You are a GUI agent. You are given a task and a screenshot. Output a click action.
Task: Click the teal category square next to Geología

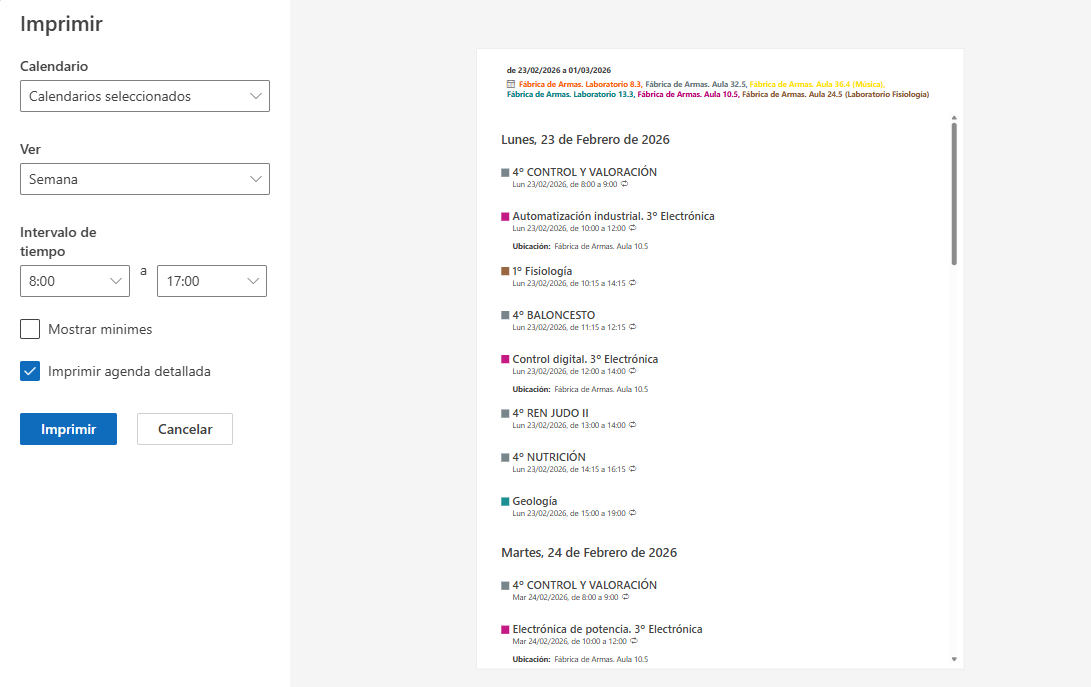pyautogui.click(x=504, y=500)
